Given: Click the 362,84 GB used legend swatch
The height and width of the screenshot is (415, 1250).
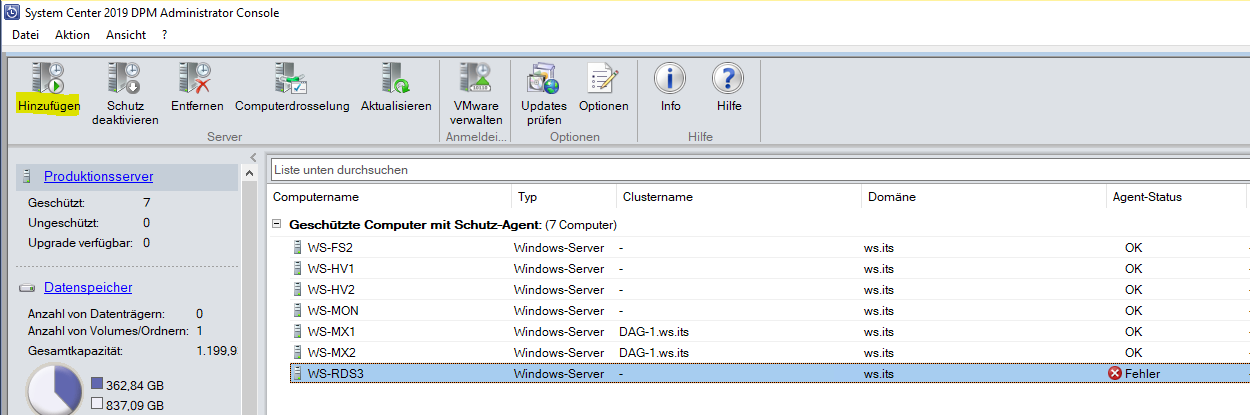Looking at the screenshot, I should point(96,383).
